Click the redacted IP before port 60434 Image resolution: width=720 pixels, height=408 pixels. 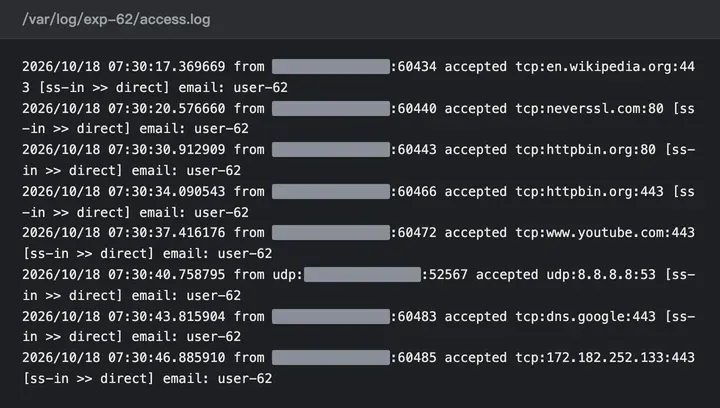[x=331, y=67]
